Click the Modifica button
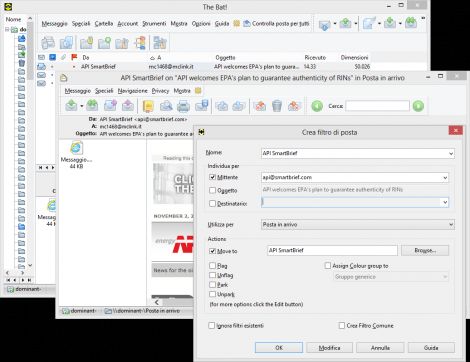The width and height of the screenshot is (470, 362). (x=329, y=347)
